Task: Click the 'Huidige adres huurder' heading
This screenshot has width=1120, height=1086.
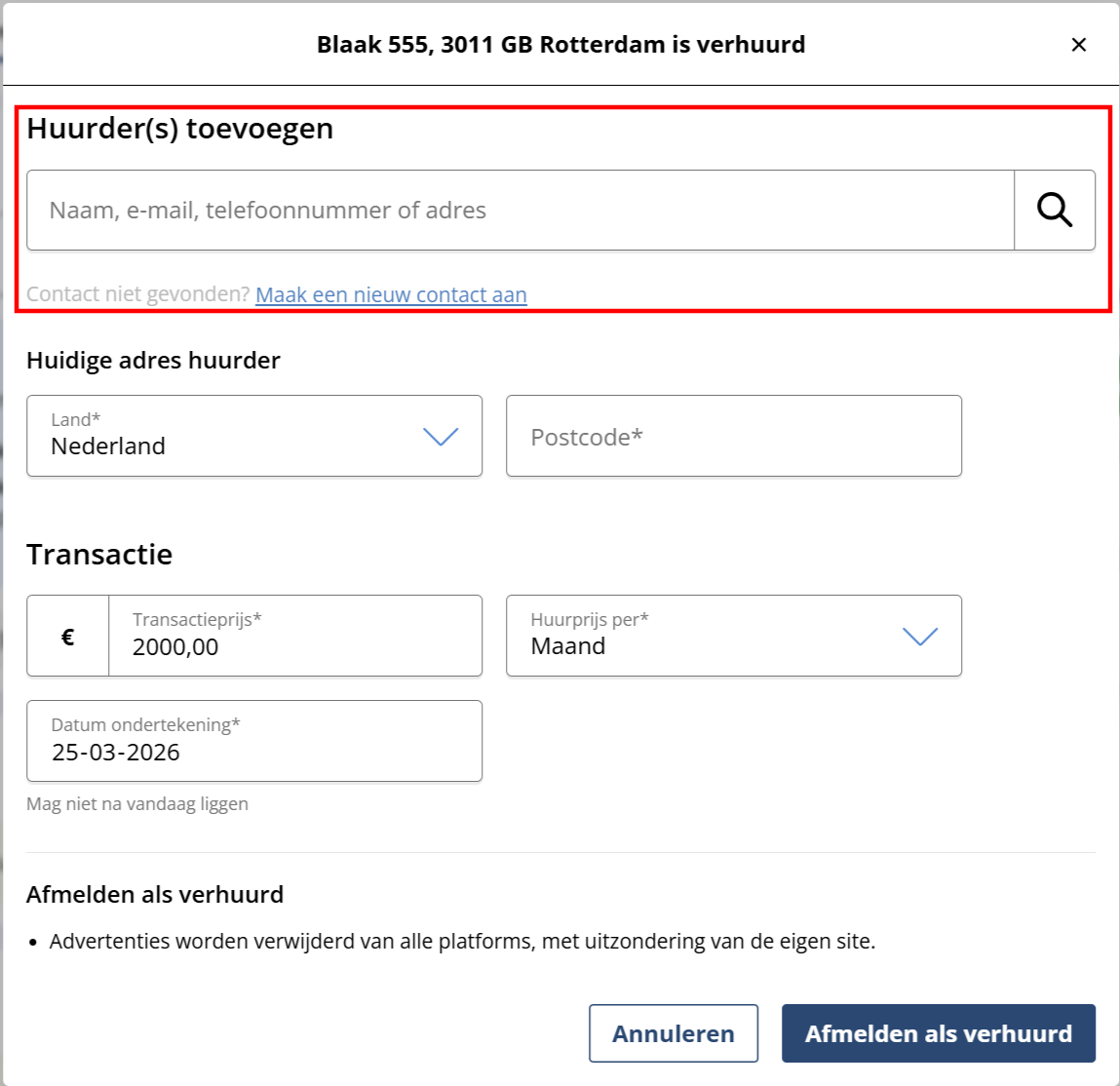Action: pos(153,361)
